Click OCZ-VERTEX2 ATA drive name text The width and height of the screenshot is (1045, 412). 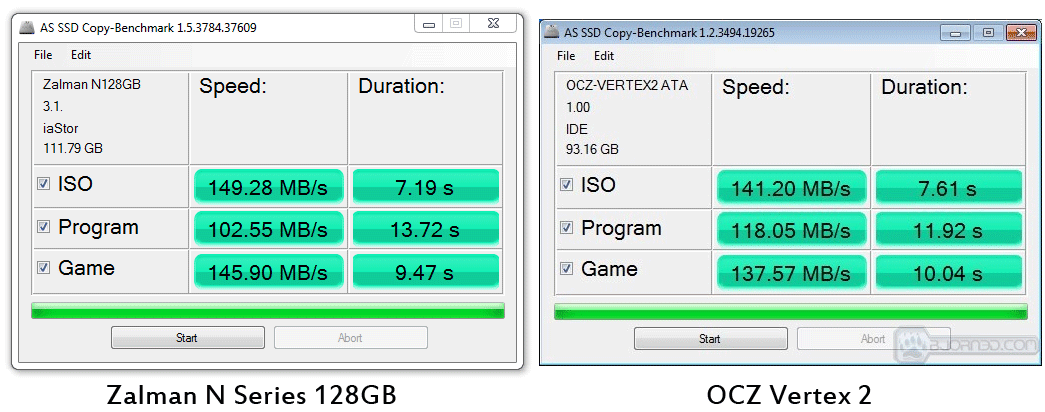626,85
